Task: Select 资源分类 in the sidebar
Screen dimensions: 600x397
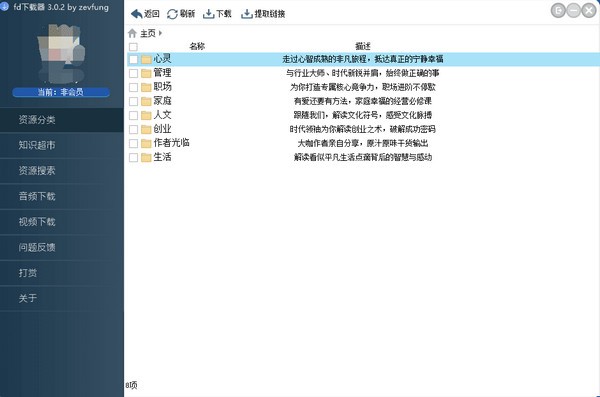Action: point(62,120)
